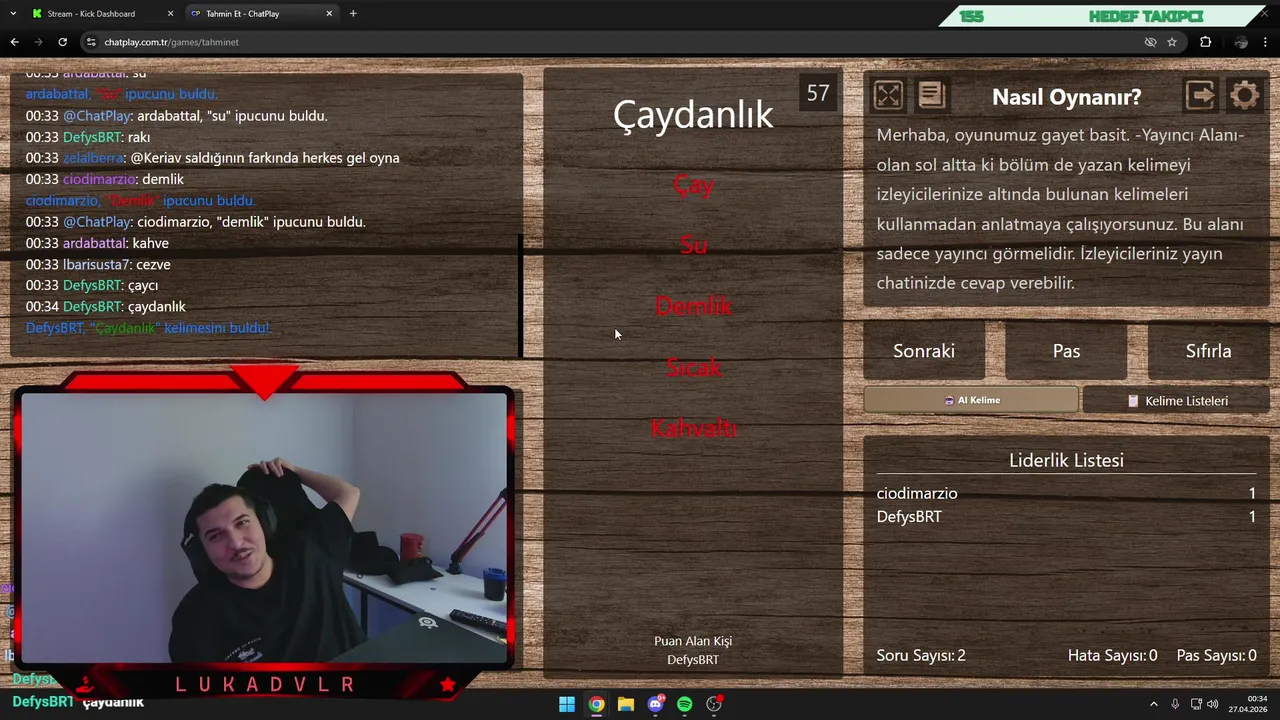Select DefysBRT in the leaderboard

[909, 516]
